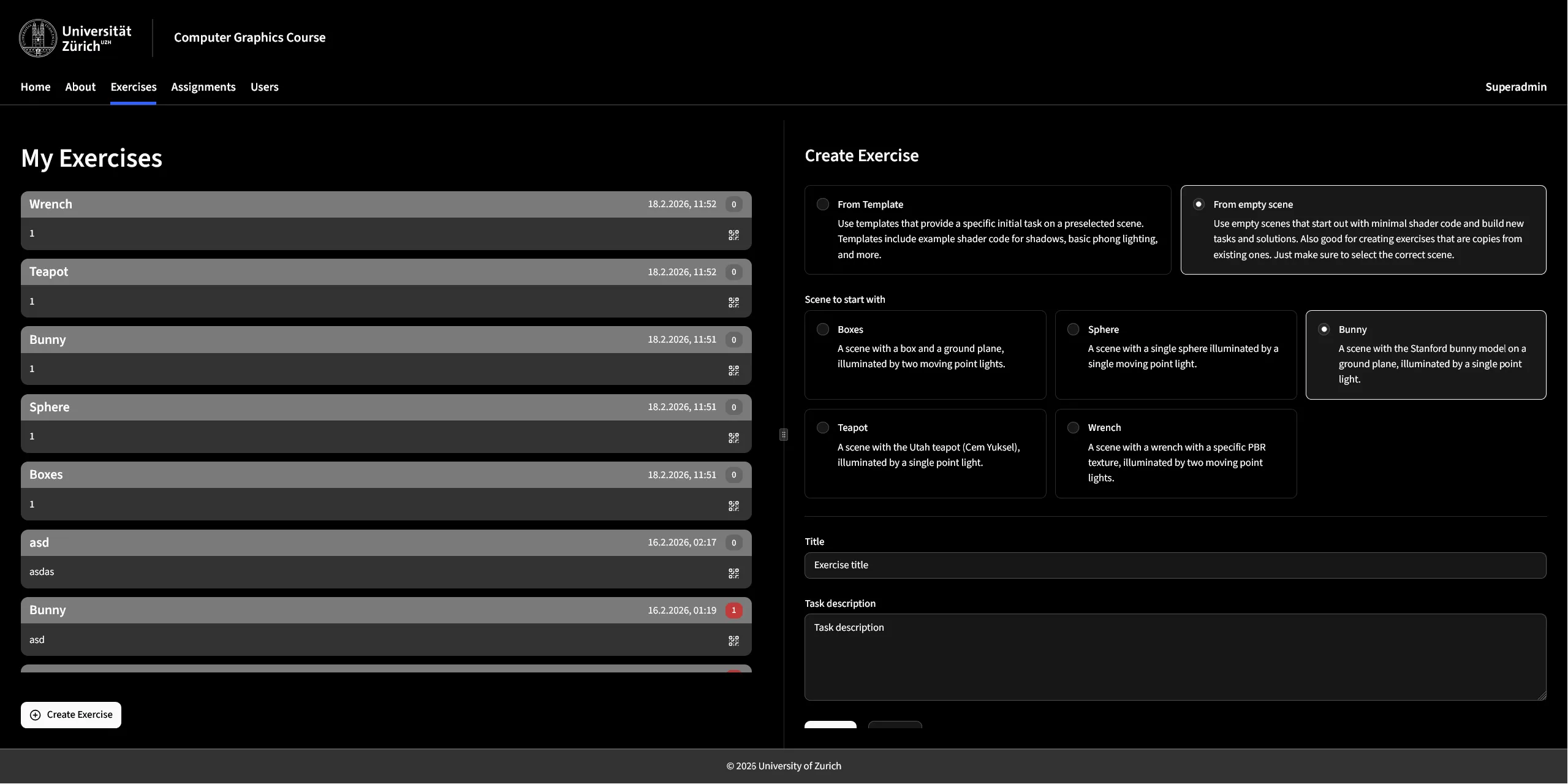This screenshot has height=784, width=1568.
Task: Open QR code for asd exercise
Action: [733, 573]
